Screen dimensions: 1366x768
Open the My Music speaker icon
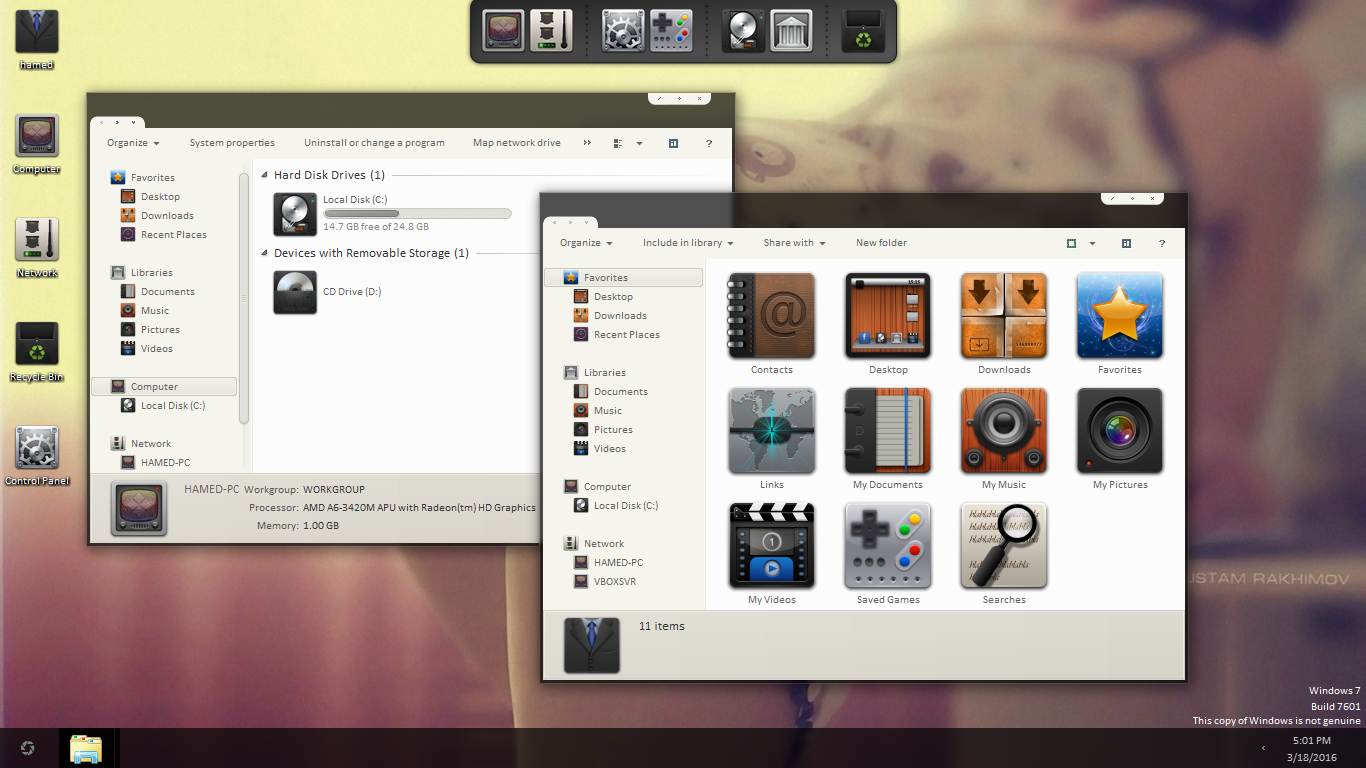(1003, 431)
